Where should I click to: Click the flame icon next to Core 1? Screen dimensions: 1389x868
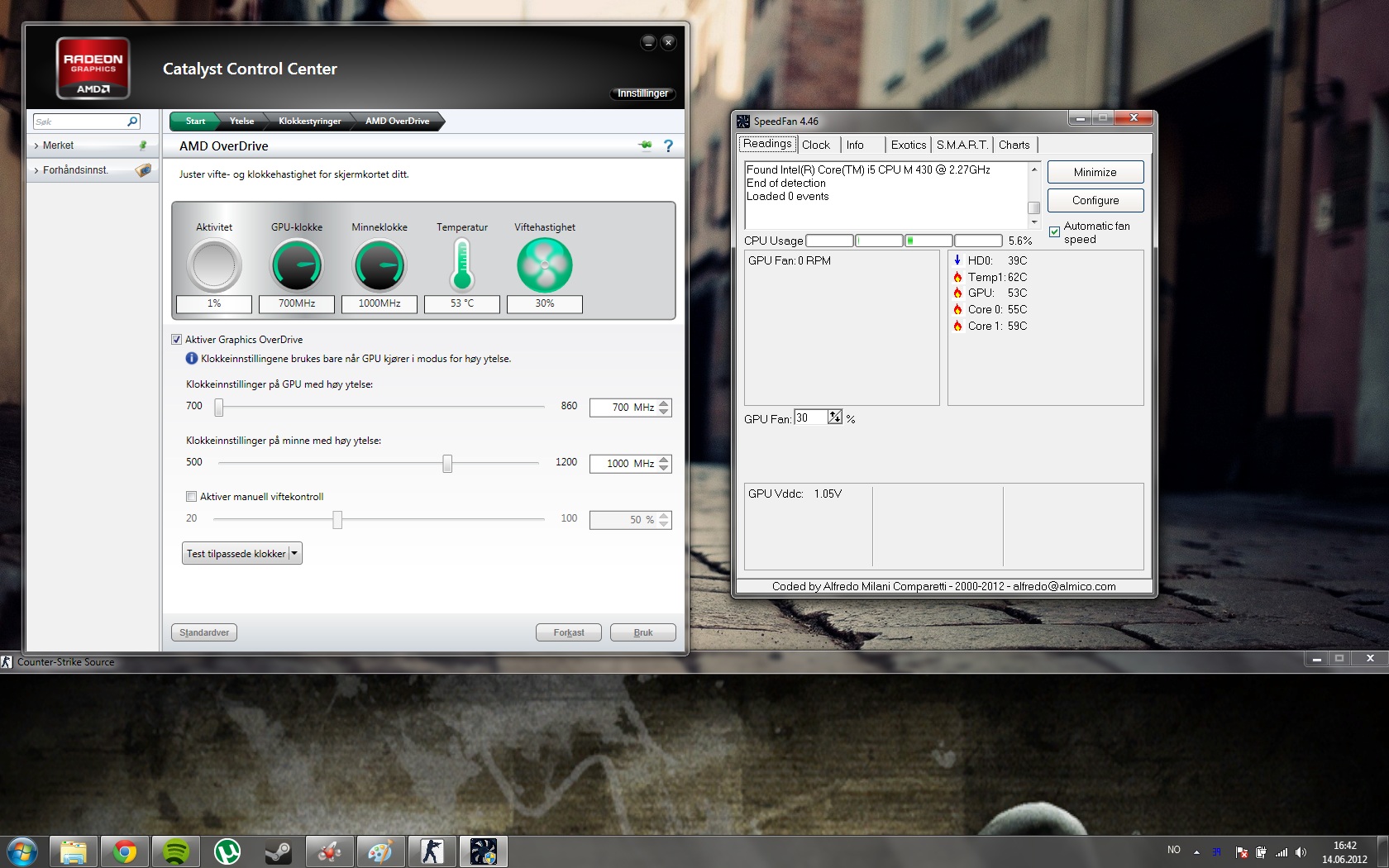tap(957, 326)
